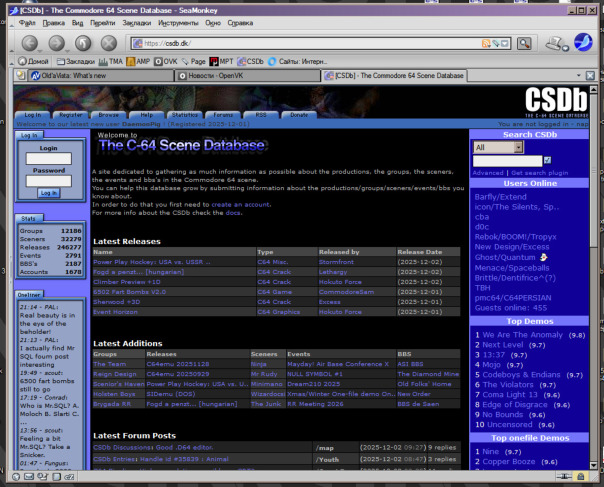Open the We Are The Anomaly top demo

pos(522,335)
